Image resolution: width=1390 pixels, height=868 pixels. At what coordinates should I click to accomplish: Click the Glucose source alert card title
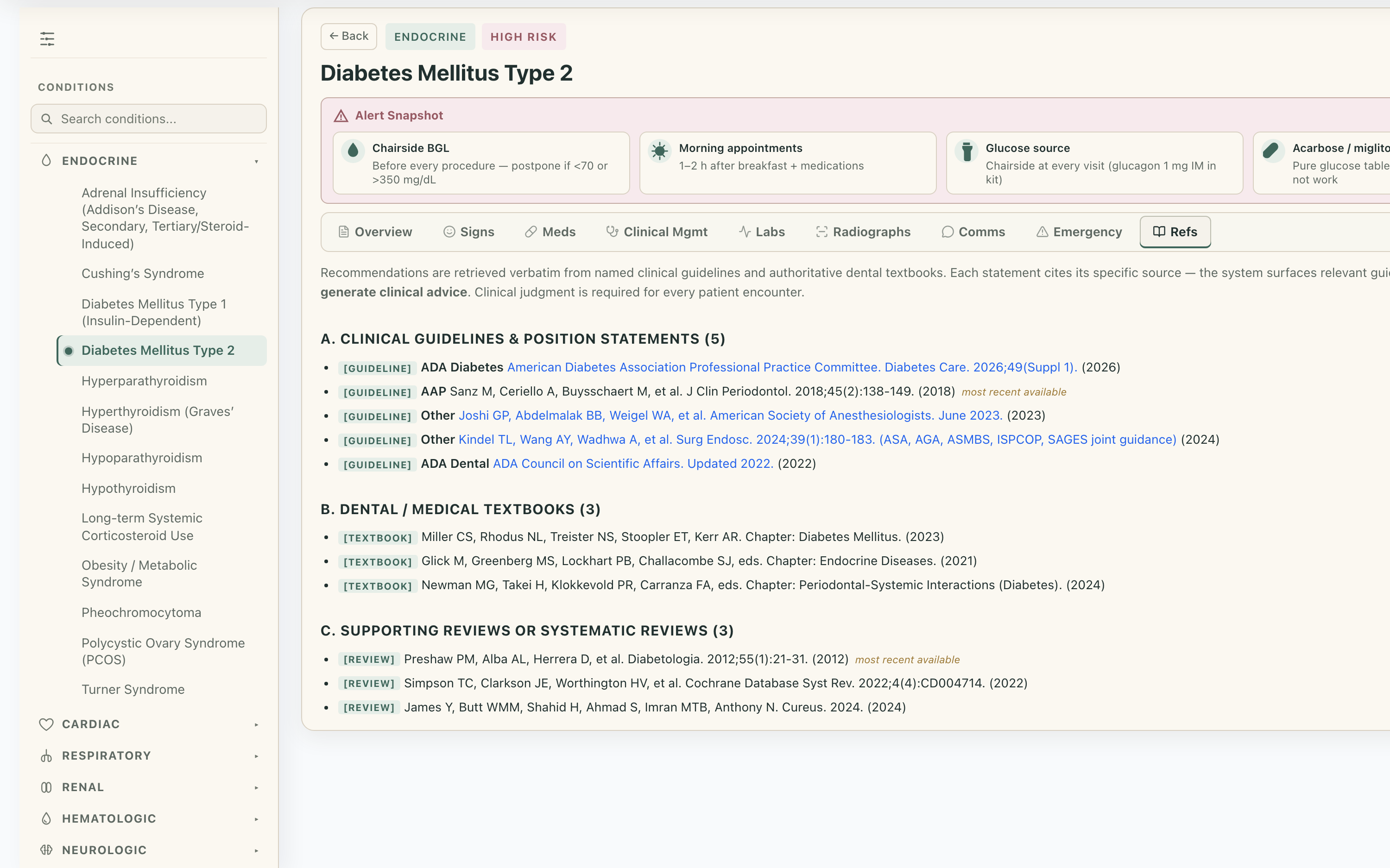point(1028,148)
